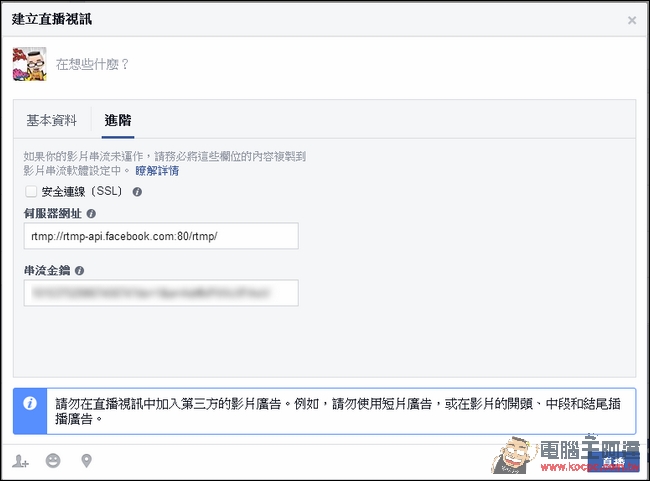650x481 pixels.
Task: Enable the 安全連線 (SSL) checkbox
Action: [x=31, y=192]
